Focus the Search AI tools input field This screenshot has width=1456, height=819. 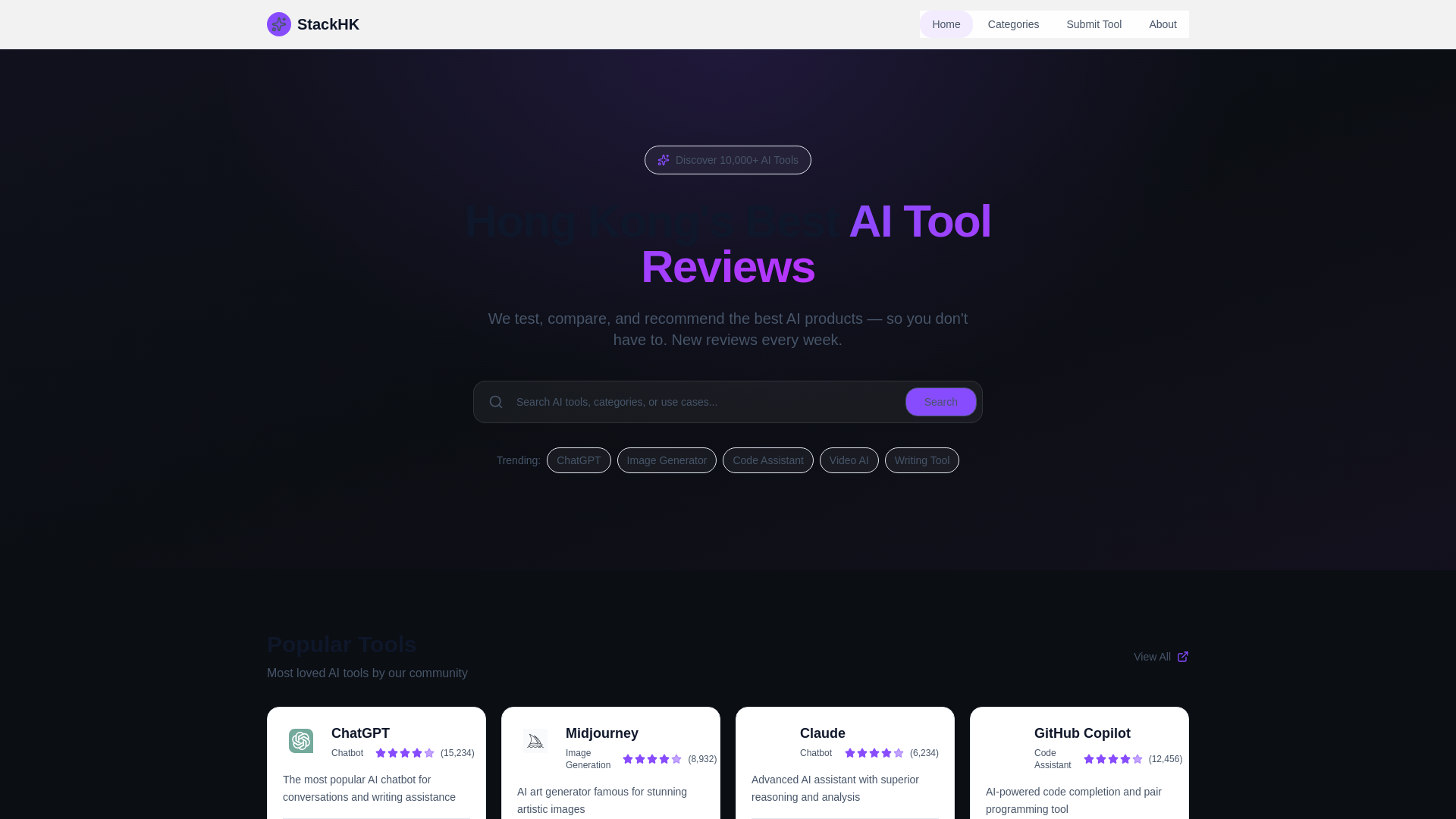point(705,402)
